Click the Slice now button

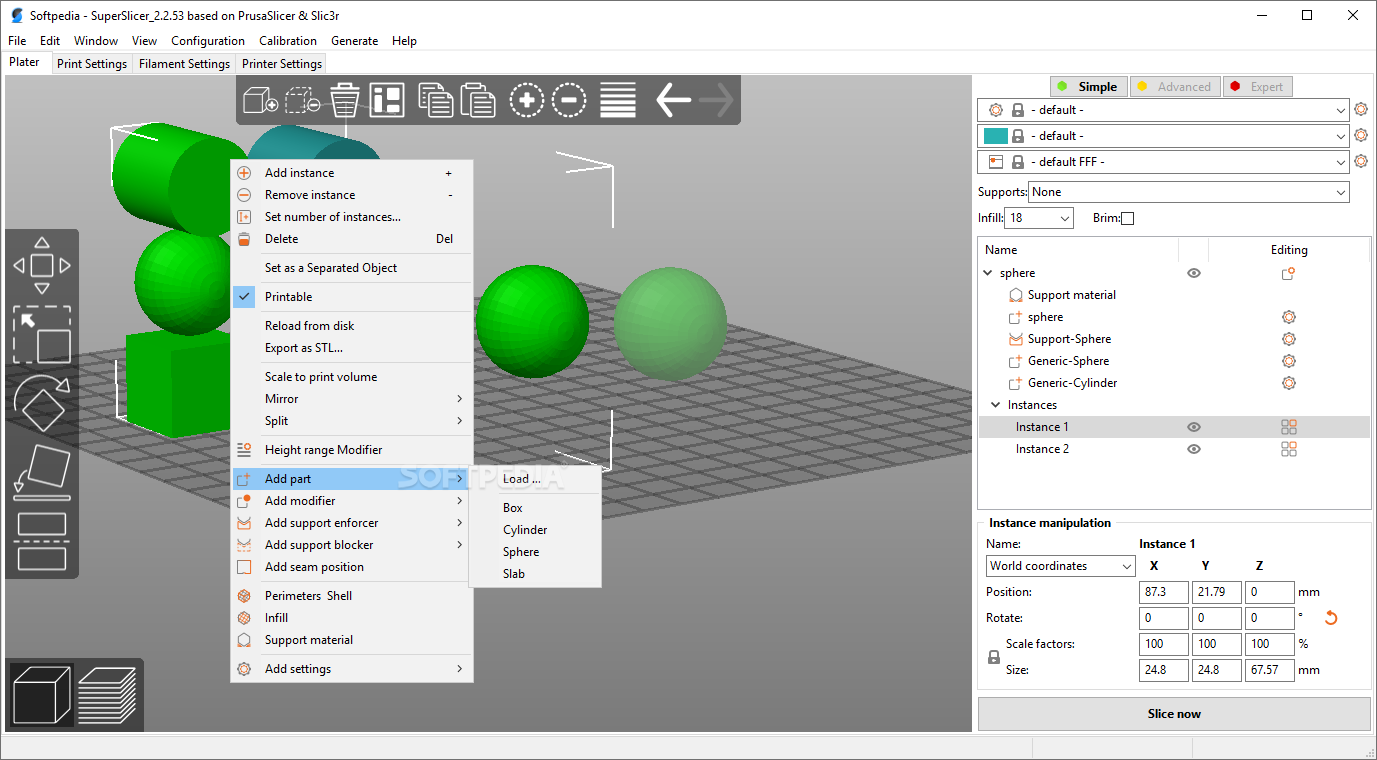pos(1174,714)
